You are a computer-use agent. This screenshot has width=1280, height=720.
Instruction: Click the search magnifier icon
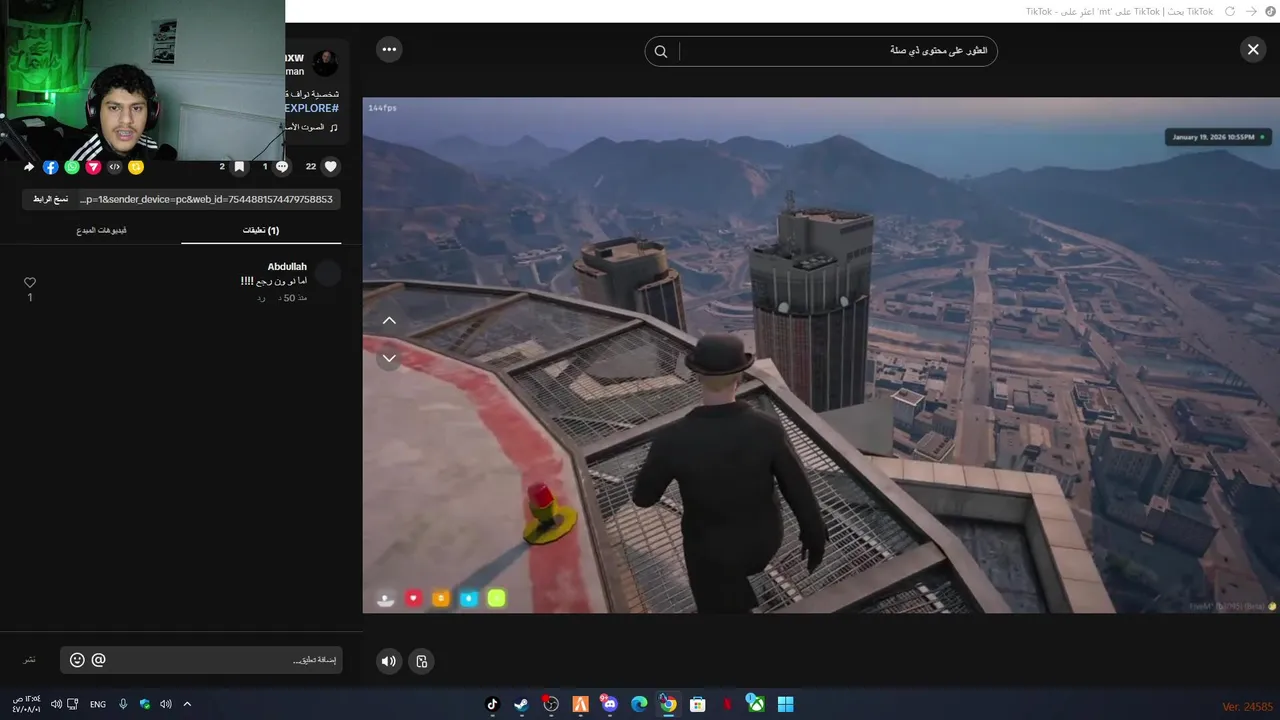point(661,51)
